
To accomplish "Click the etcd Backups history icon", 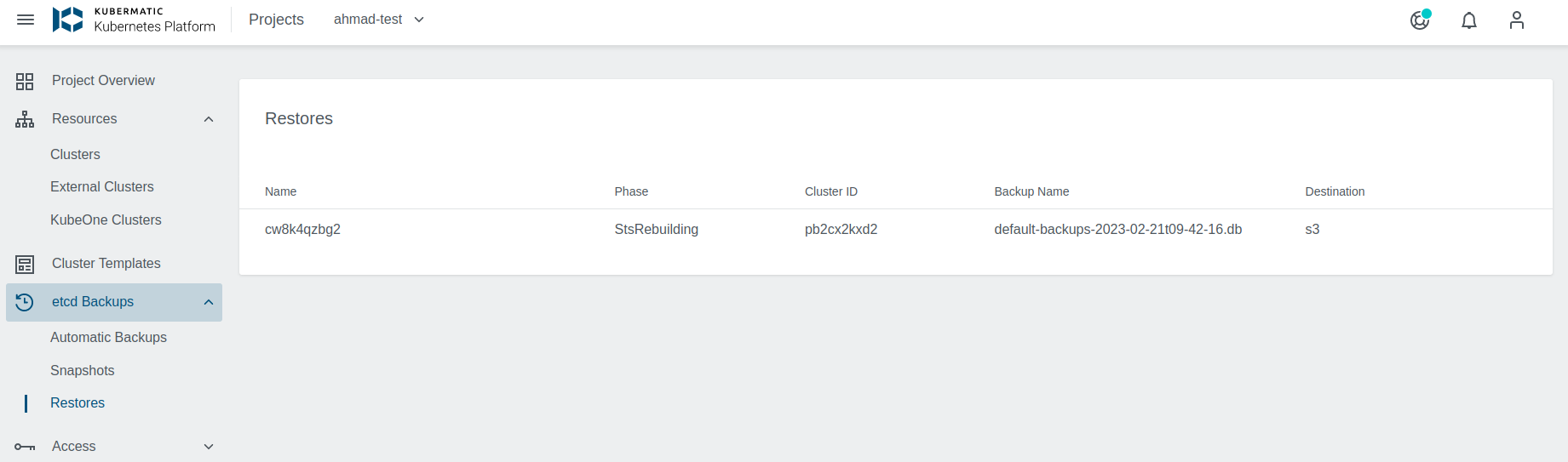I will tap(25, 302).
